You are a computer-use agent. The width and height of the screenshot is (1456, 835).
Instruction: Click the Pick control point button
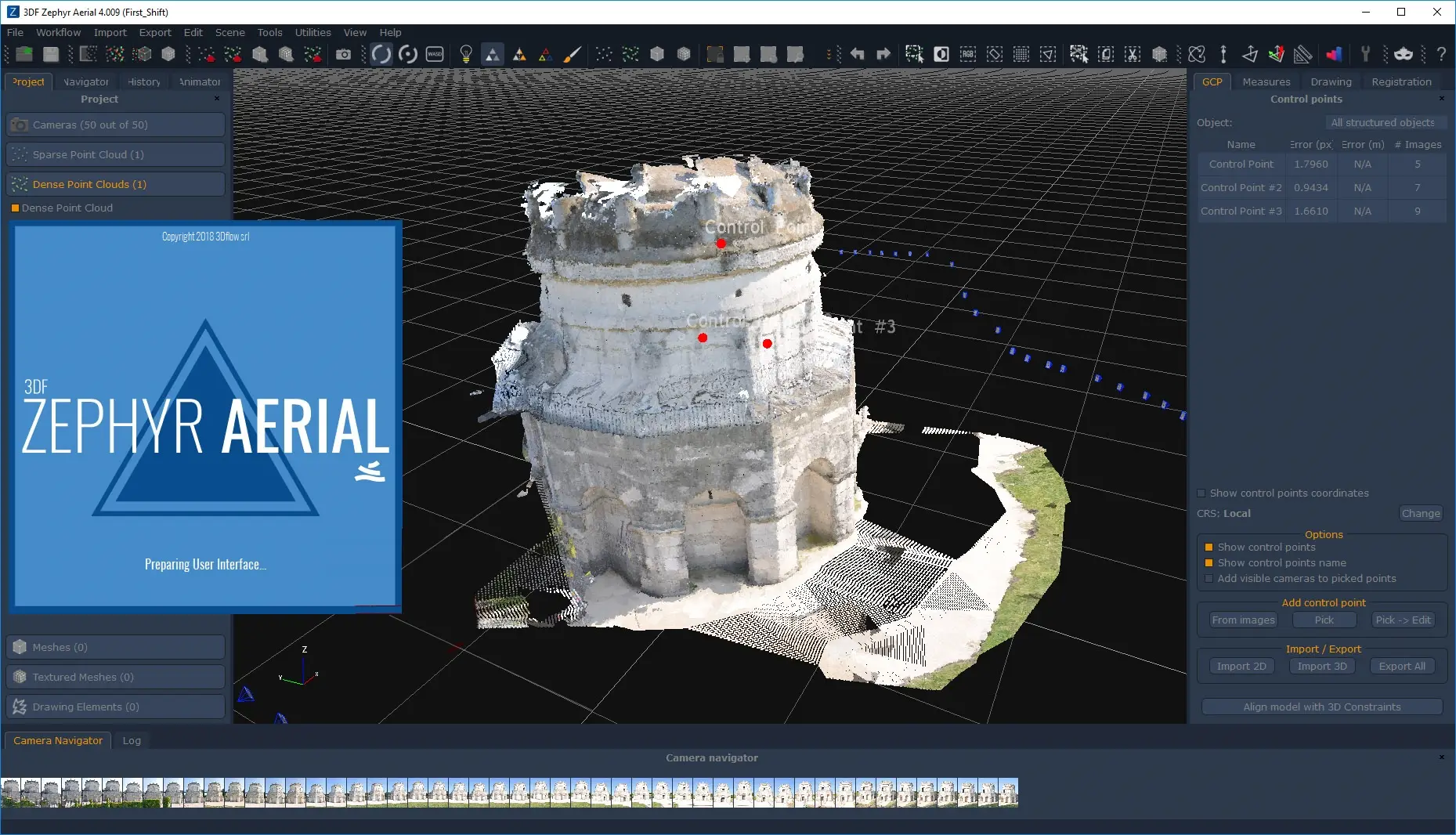point(1324,620)
